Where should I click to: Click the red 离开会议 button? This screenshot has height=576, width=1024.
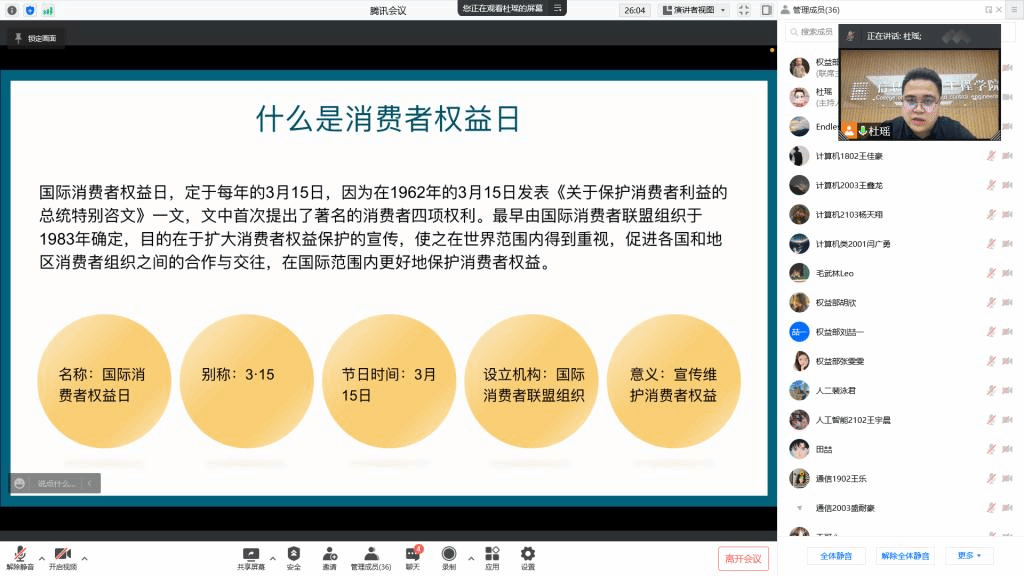click(743, 558)
